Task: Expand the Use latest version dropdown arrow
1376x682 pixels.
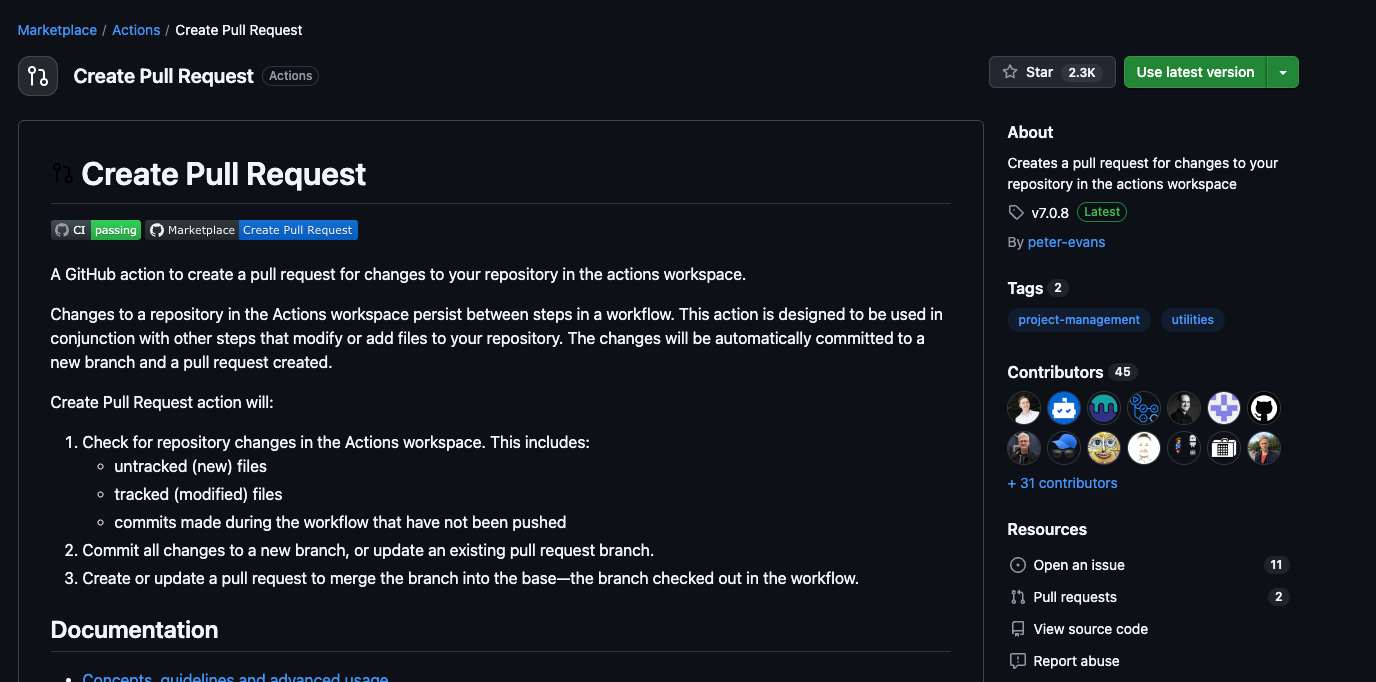Action: 1283,72
